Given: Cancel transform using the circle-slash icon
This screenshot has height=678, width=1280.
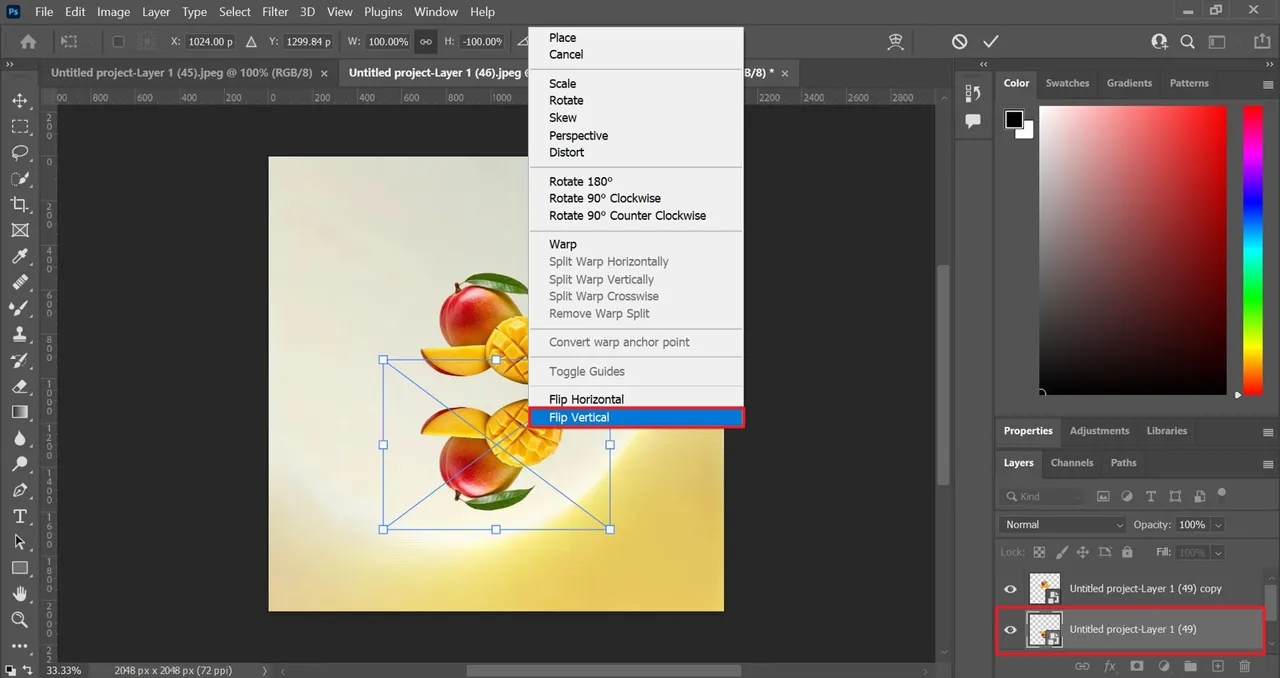Looking at the screenshot, I should pyautogui.click(x=959, y=42).
